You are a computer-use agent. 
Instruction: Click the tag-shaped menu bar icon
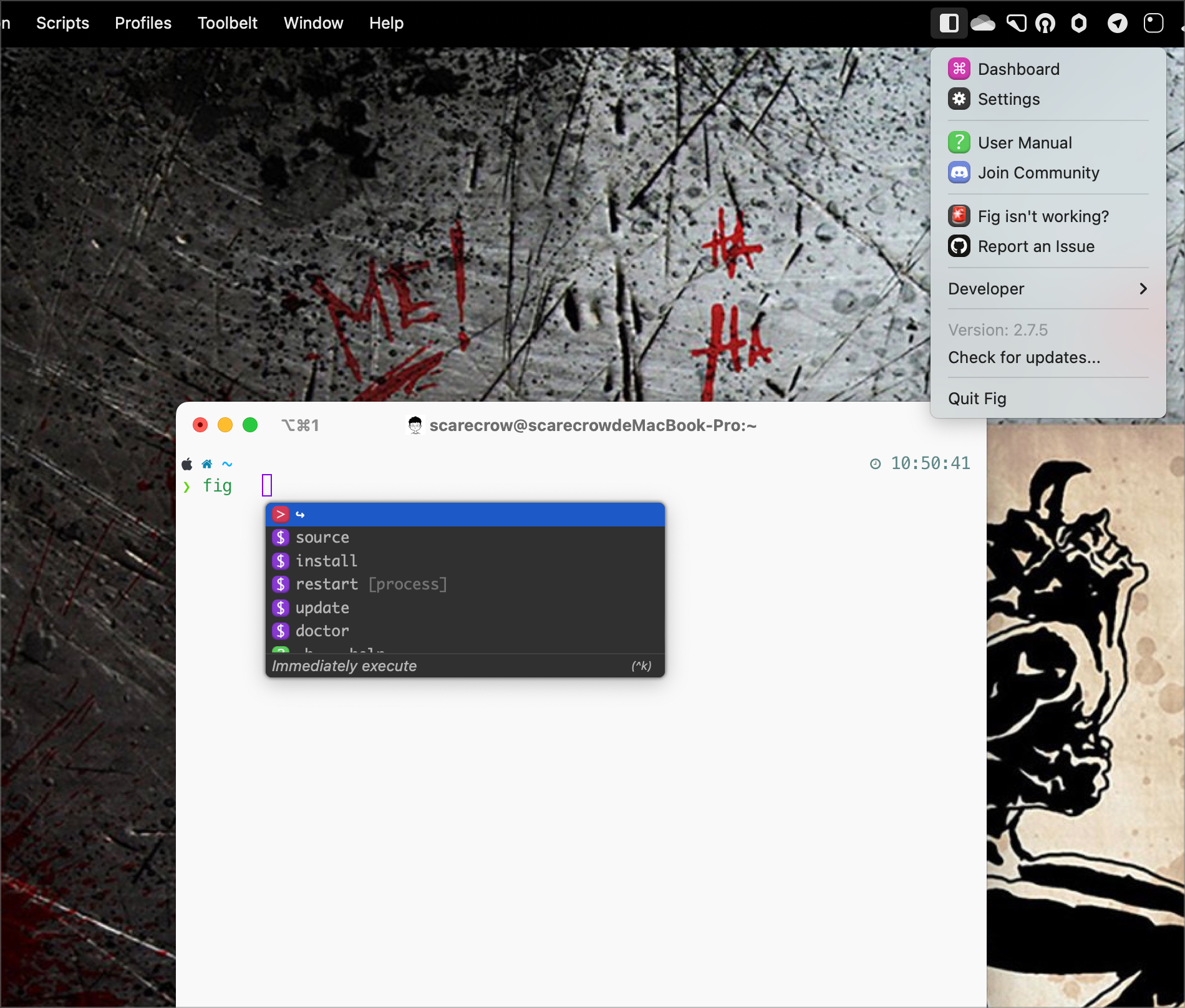click(x=1016, y=23)
